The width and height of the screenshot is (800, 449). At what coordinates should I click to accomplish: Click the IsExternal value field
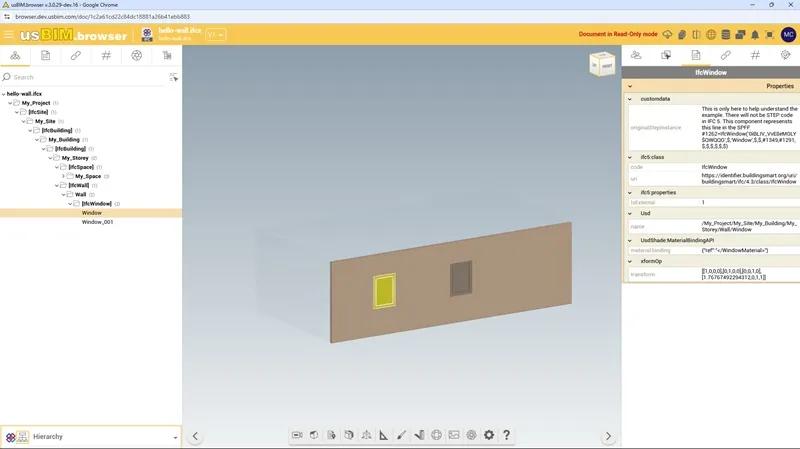tap(749, 203)
